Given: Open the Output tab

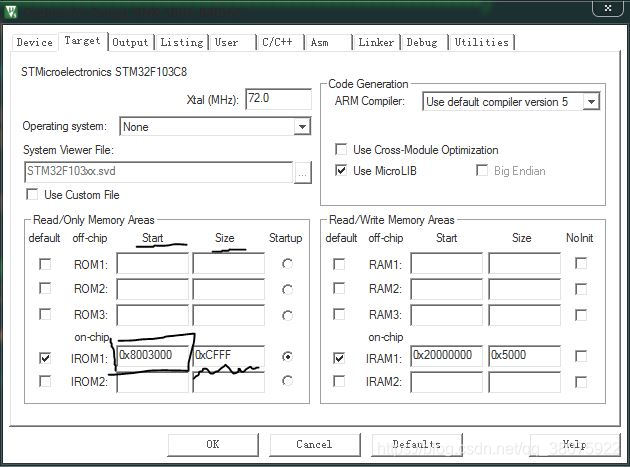Looking at the screenshot, I should coord(131,42).
